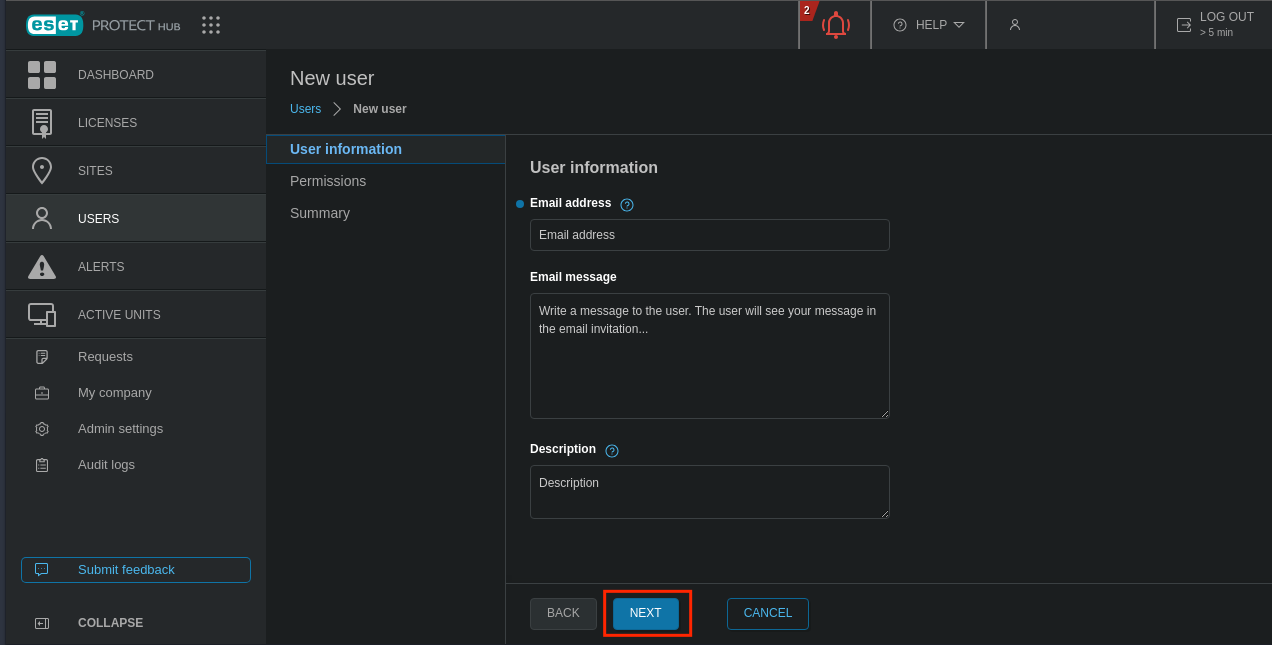This screenshot has width=1272, height=645.
Task: Open user profile icon in header
Action: click(1015, 25)
